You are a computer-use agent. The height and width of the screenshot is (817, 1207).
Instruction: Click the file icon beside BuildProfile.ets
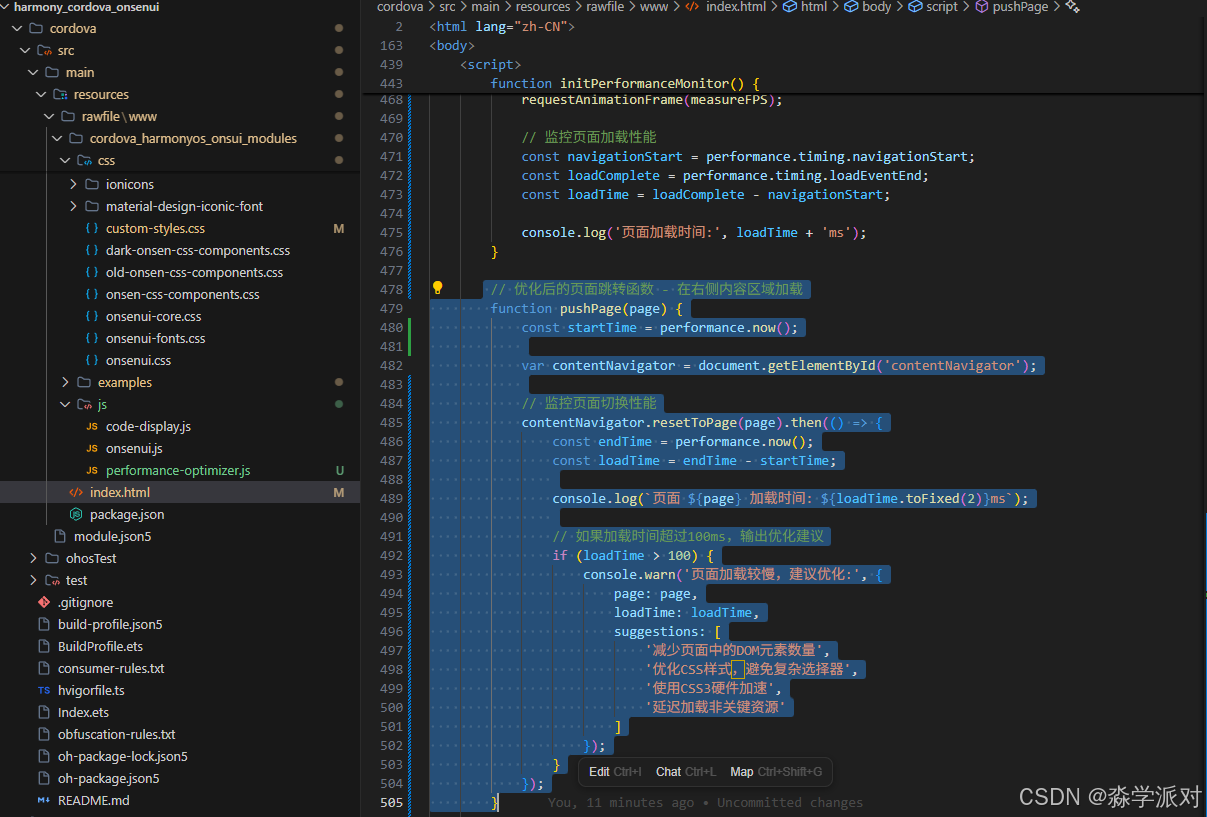(x=43, y=647)
